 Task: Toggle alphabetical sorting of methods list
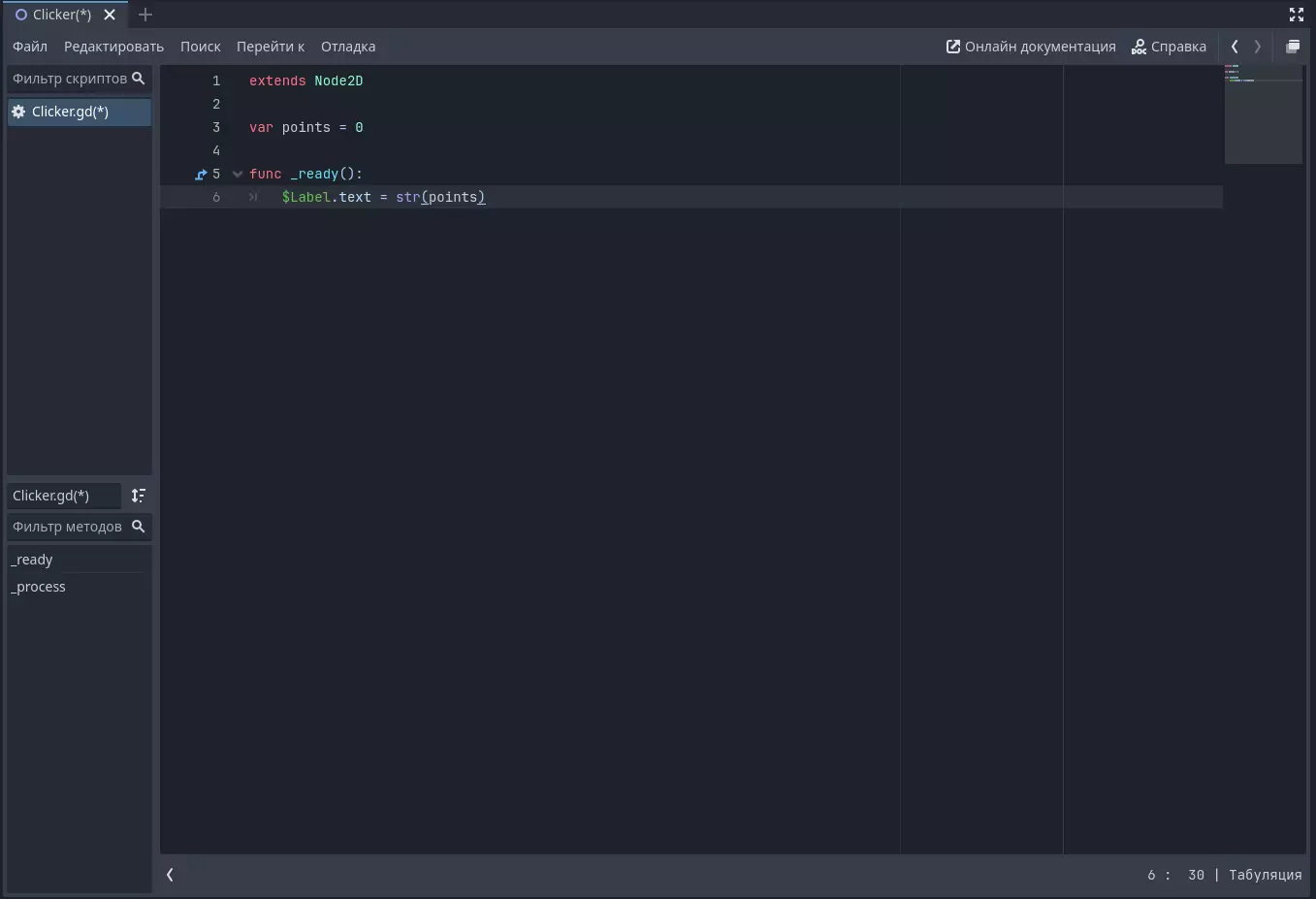(139, 496)
